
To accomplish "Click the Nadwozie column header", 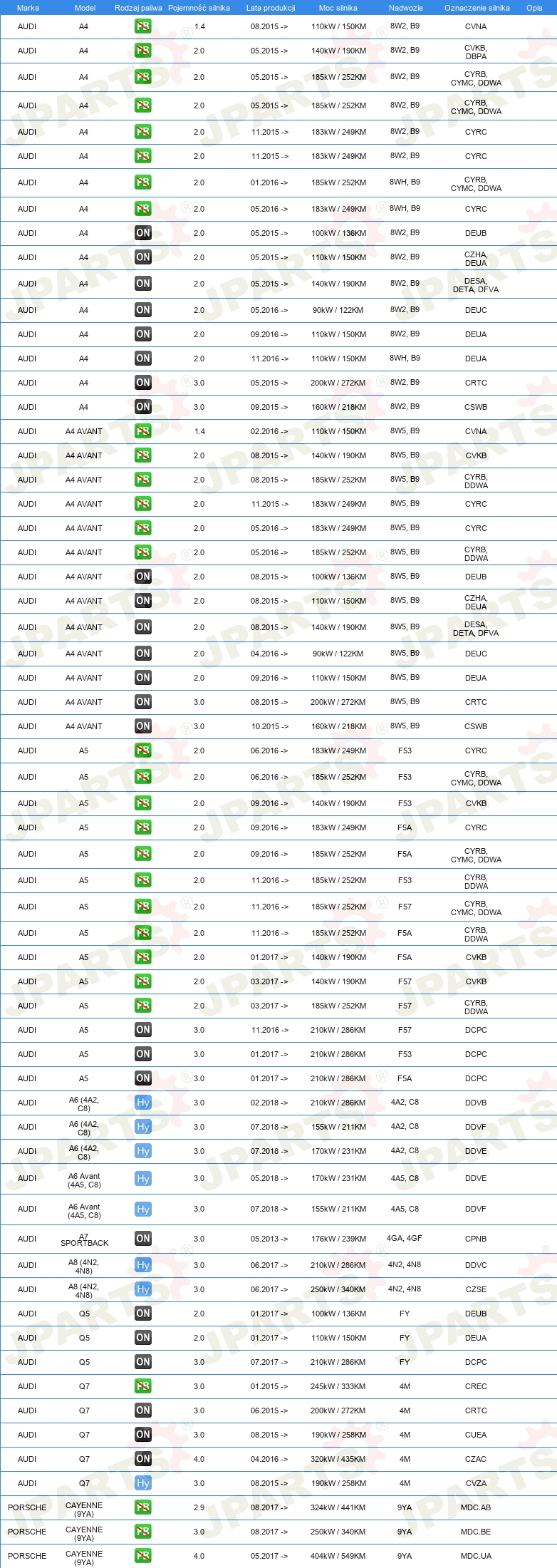I will [406, 8].
